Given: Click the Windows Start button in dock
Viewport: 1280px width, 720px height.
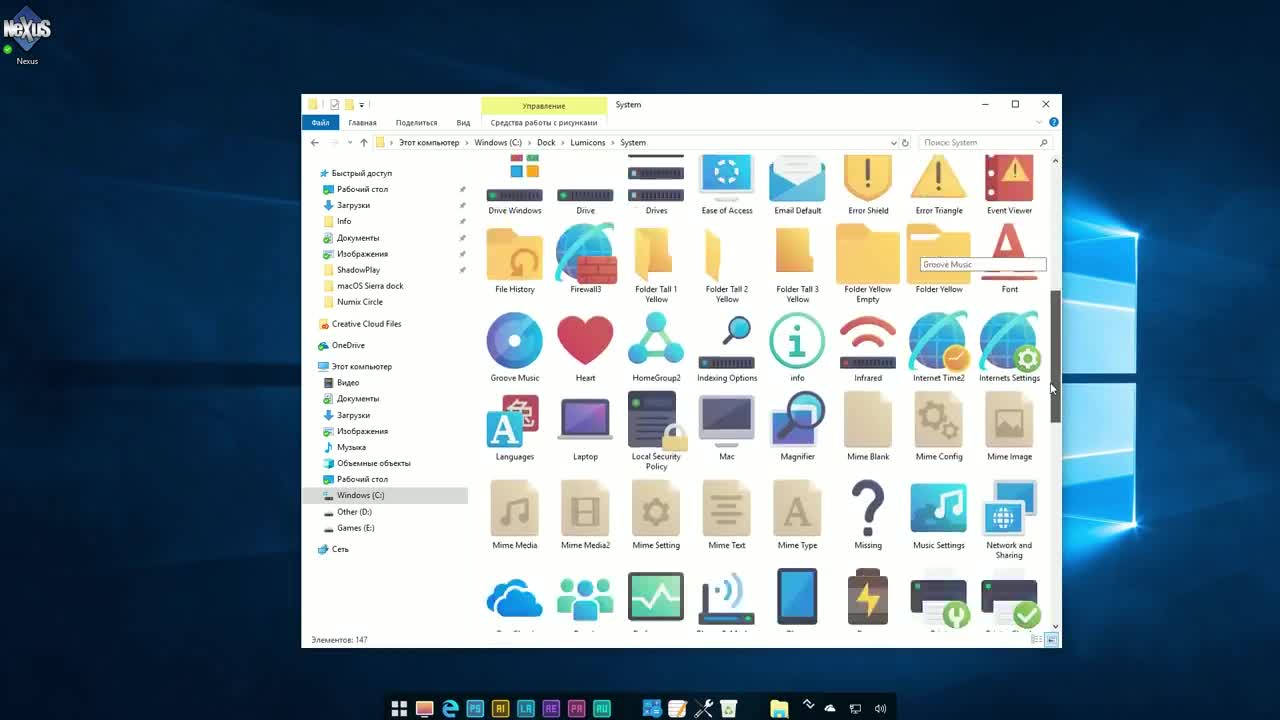Looking at the screenshot, I should tap(399, 708).
